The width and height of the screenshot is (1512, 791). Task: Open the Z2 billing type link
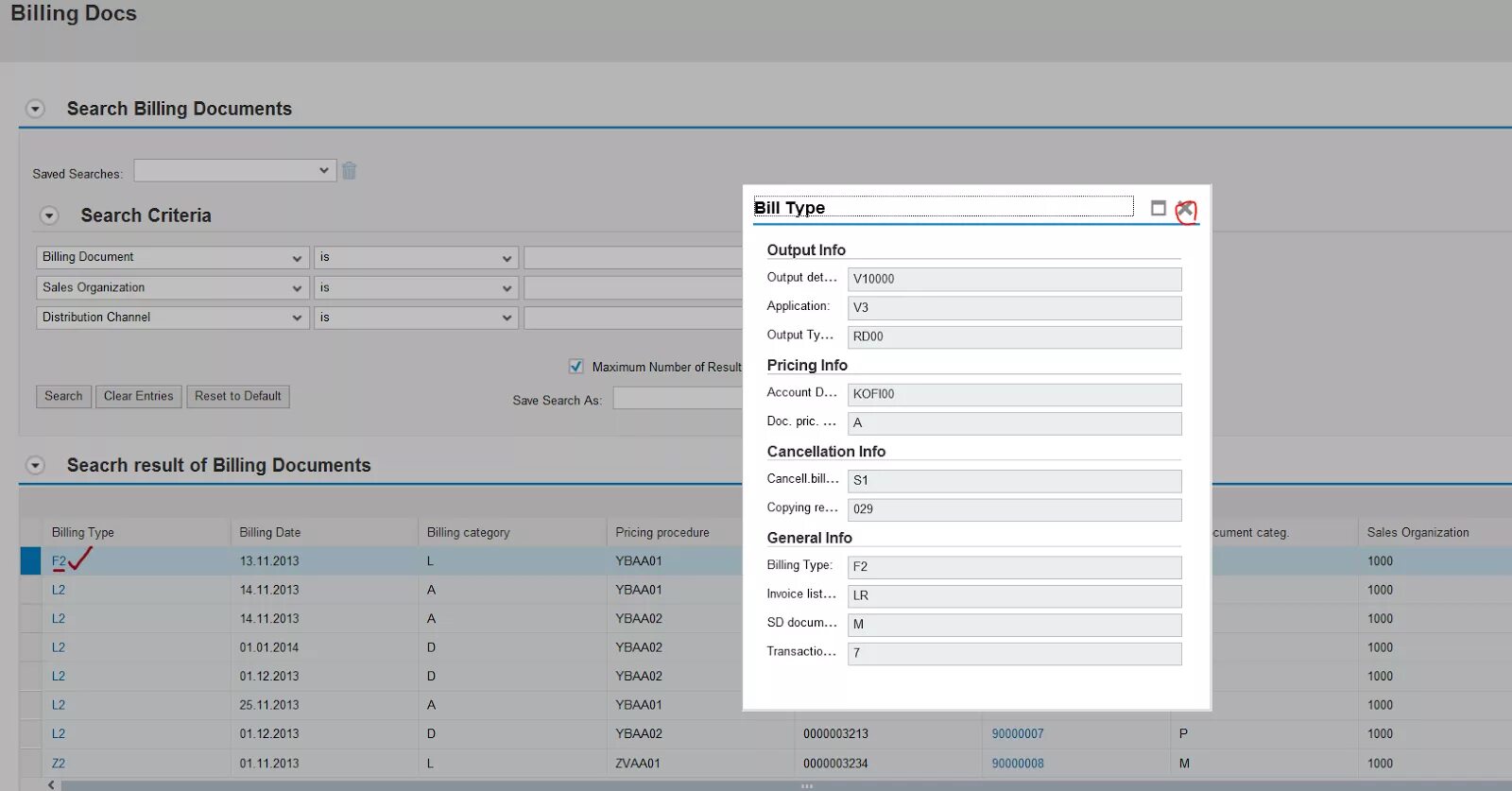tap(59, 764)
